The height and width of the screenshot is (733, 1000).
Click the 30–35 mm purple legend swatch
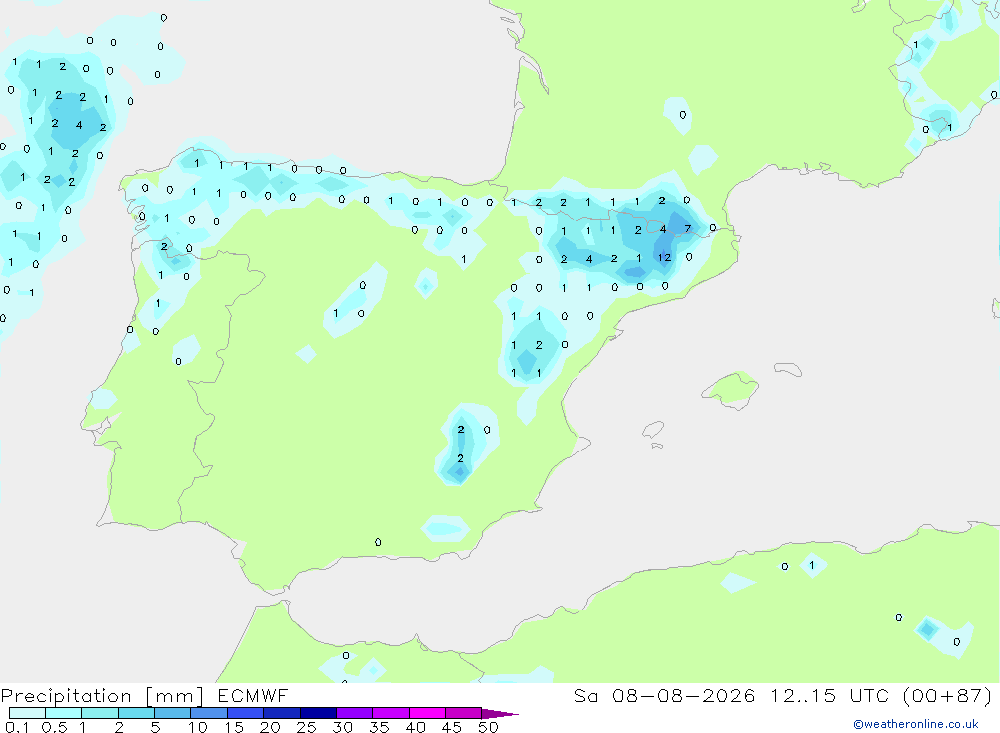coord(355,713)
